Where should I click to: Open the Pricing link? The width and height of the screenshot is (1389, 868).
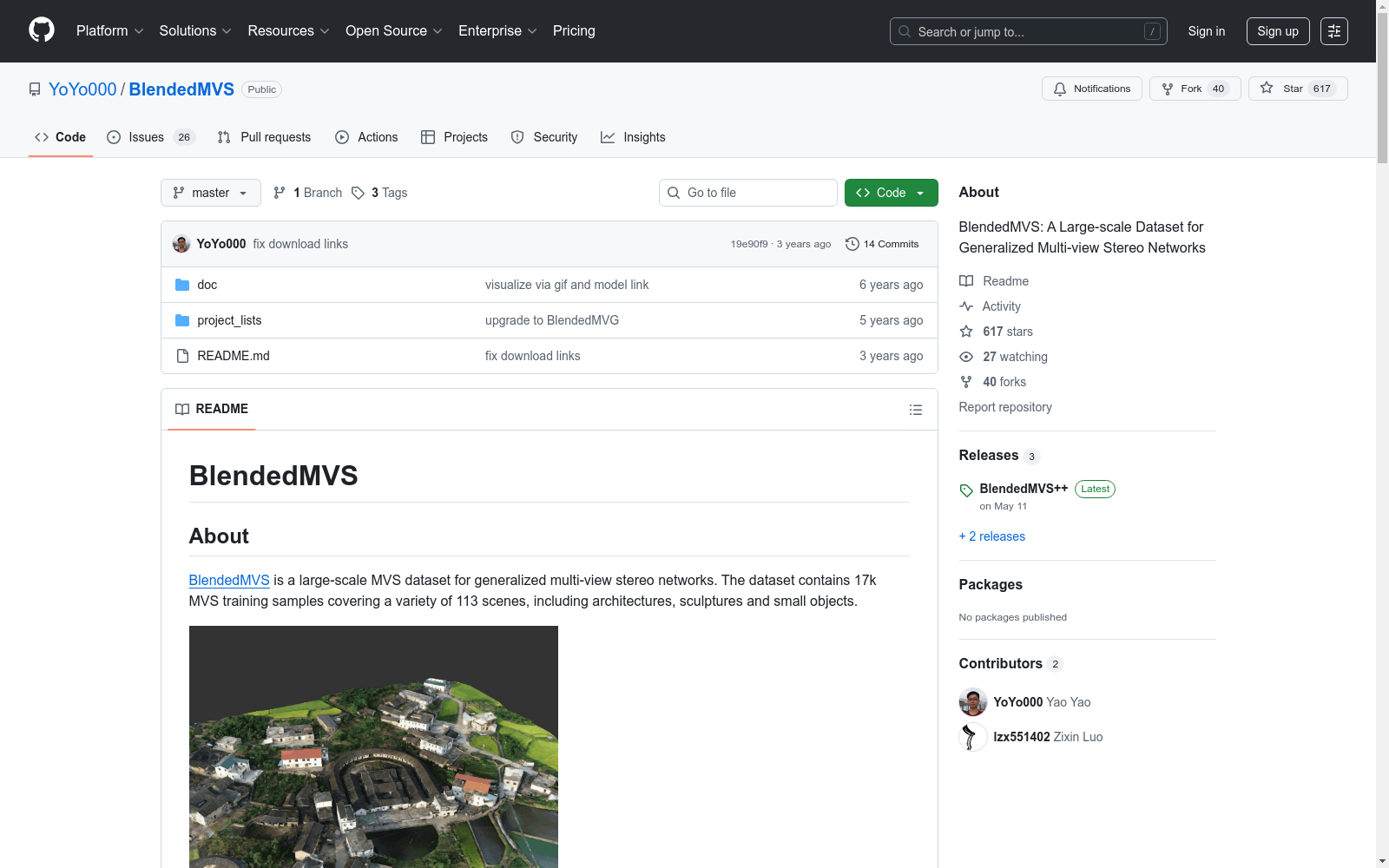click(574, 31)
